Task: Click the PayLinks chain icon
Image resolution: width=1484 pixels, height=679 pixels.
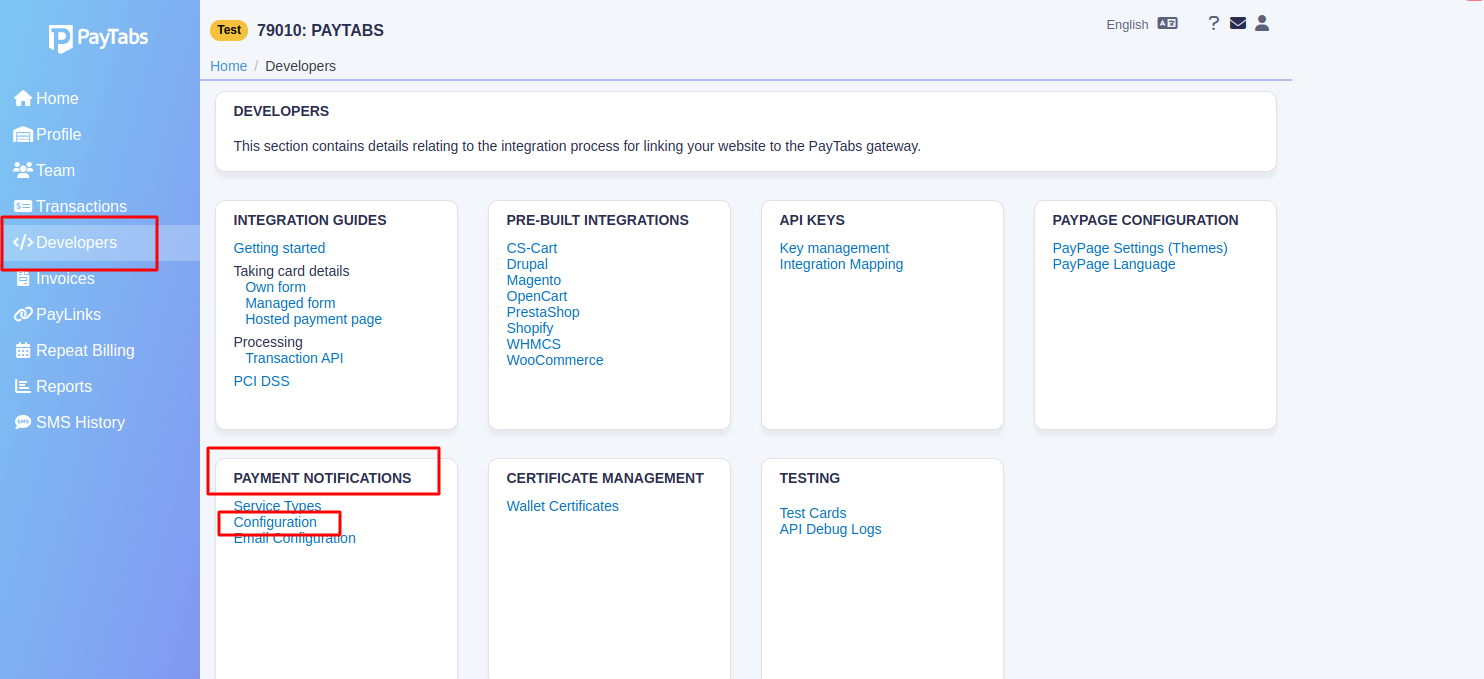Action: tap(23, 314)
